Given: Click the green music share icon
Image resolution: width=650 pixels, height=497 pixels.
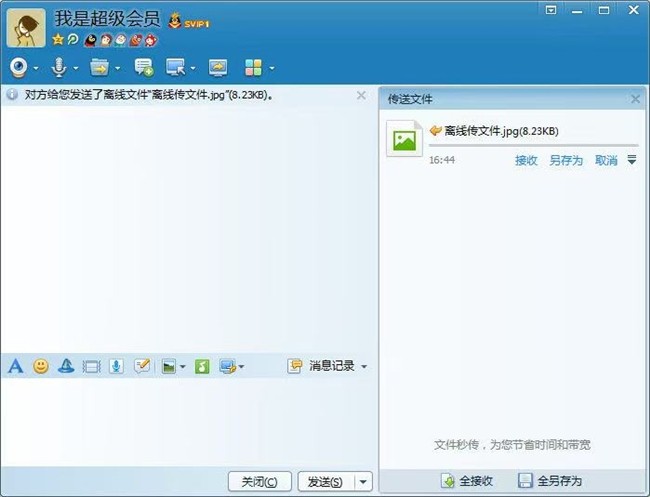Looking at the screenshot, I should (x=202, y=366).
